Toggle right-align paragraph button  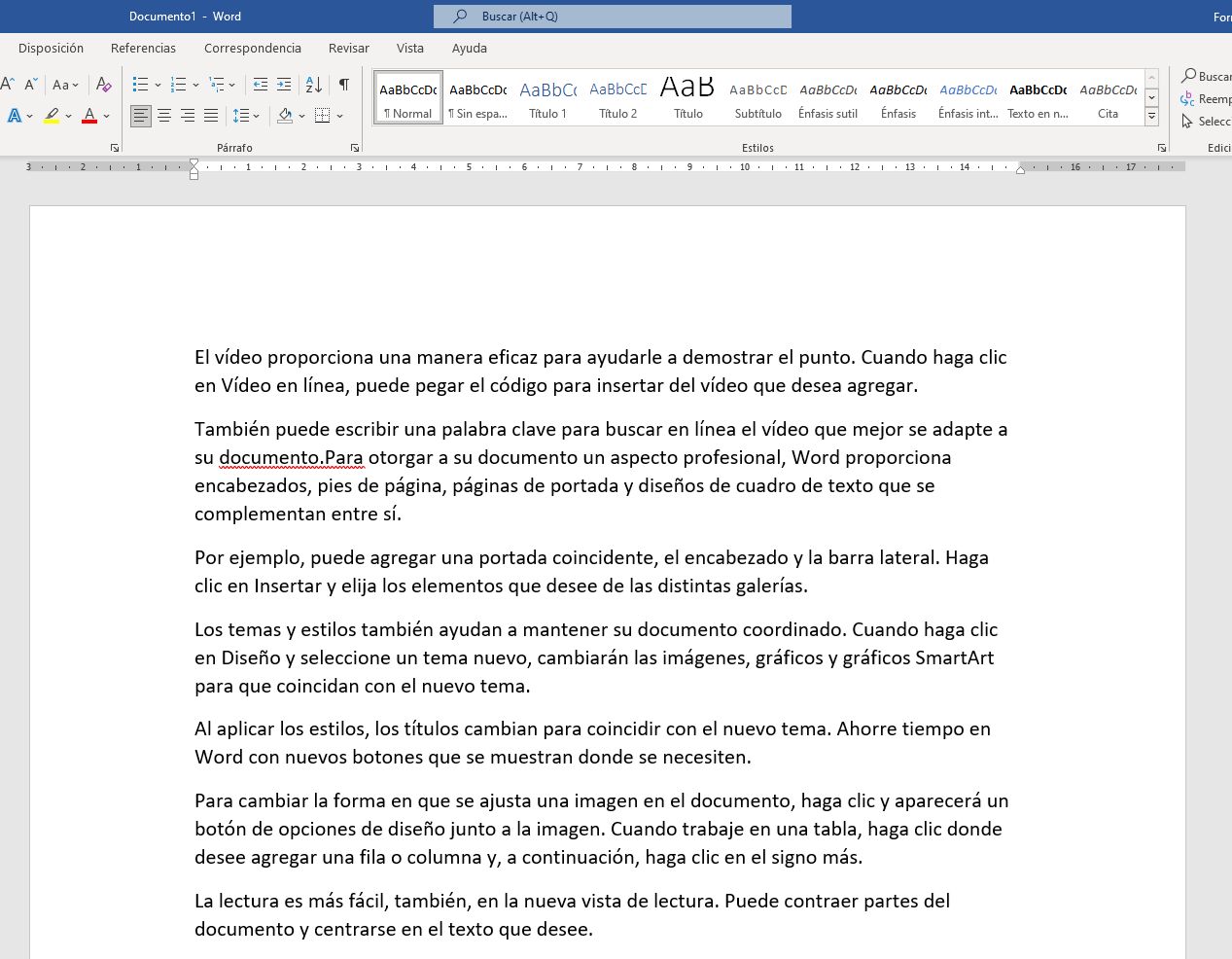[188, 116]
